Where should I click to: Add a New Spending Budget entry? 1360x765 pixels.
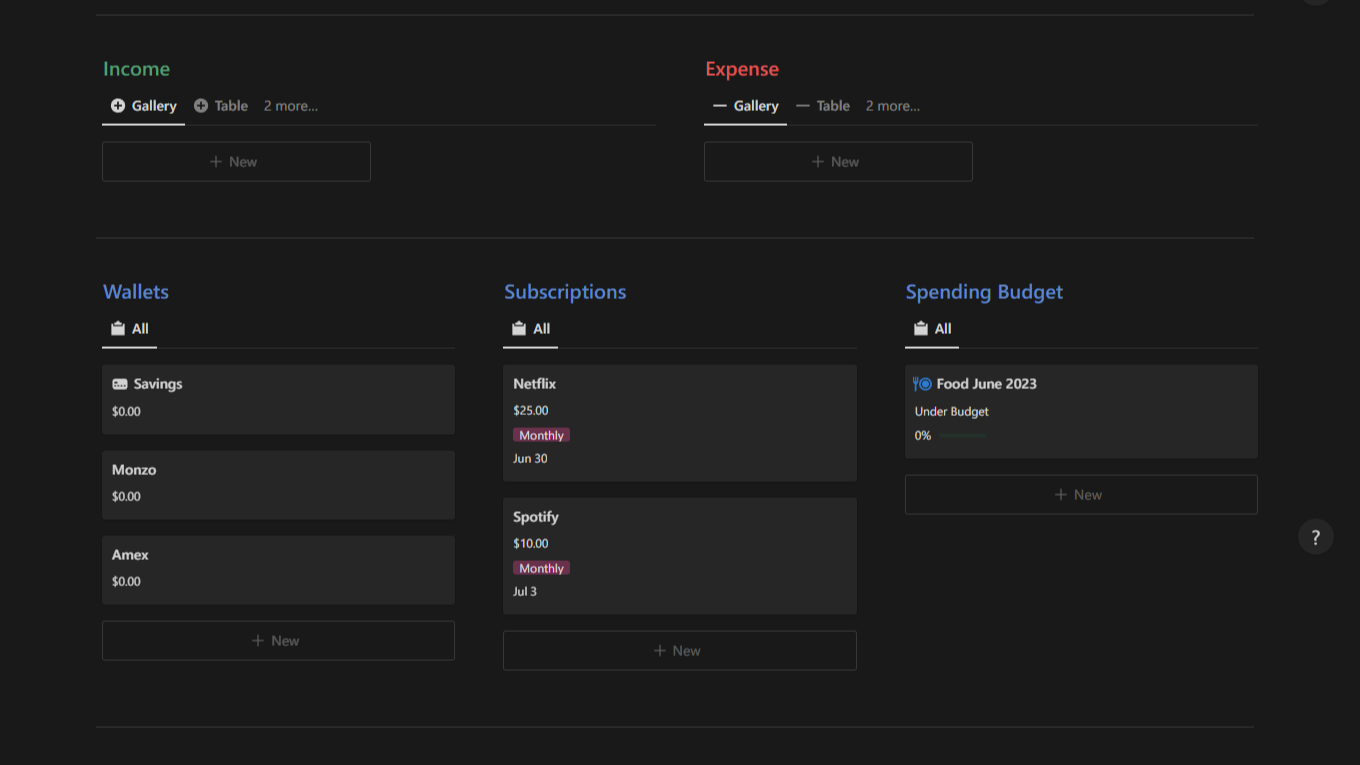coord(1081,494)
